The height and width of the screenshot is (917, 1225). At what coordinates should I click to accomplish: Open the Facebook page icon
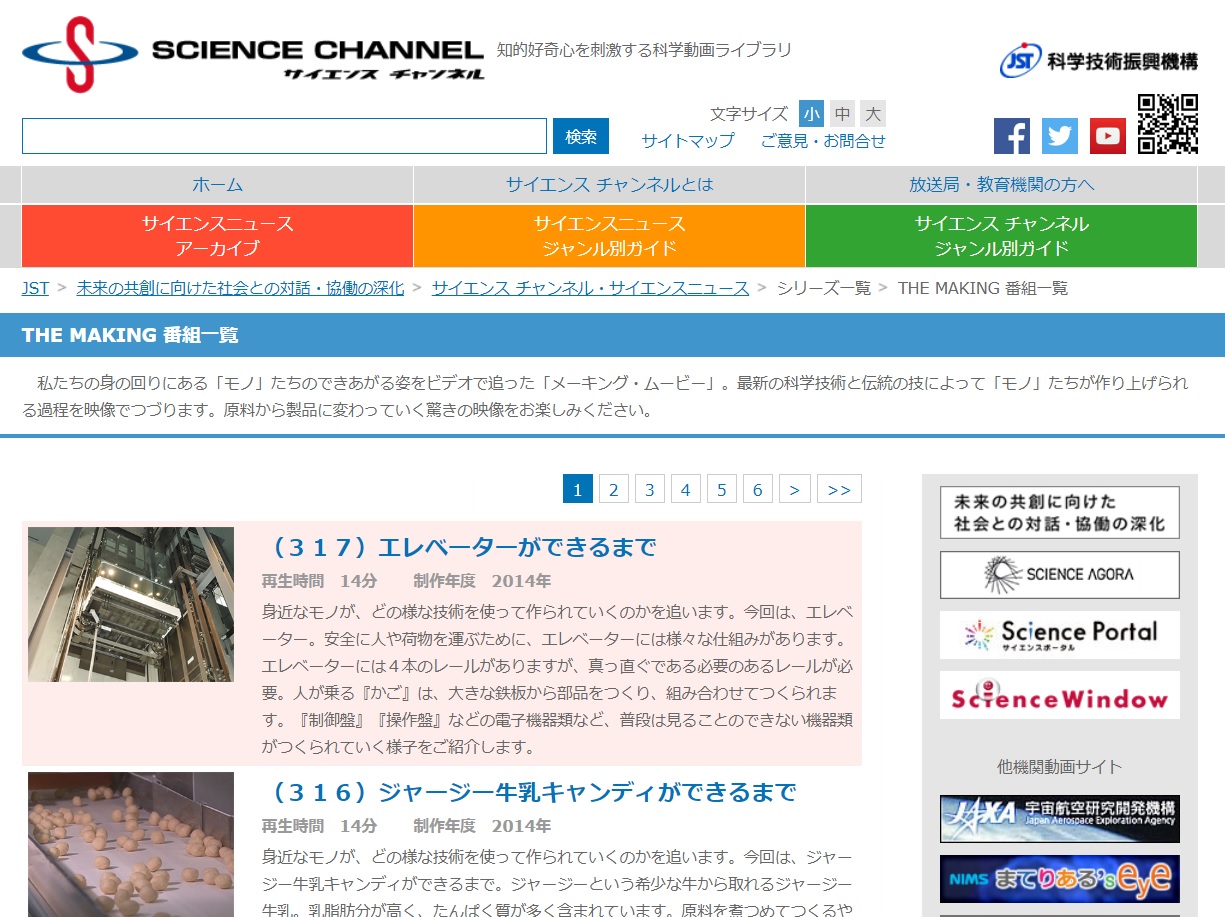1012,136
